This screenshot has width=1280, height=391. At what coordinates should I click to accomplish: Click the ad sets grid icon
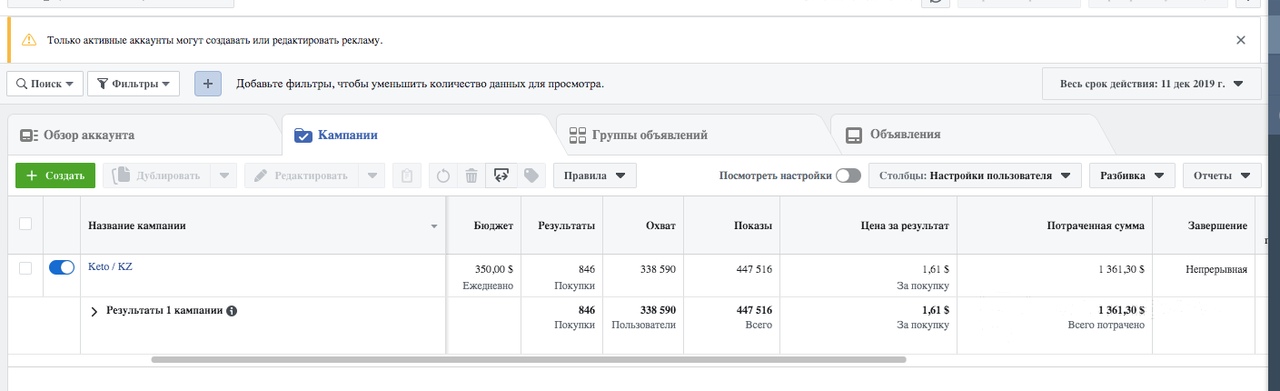(577, 135)
